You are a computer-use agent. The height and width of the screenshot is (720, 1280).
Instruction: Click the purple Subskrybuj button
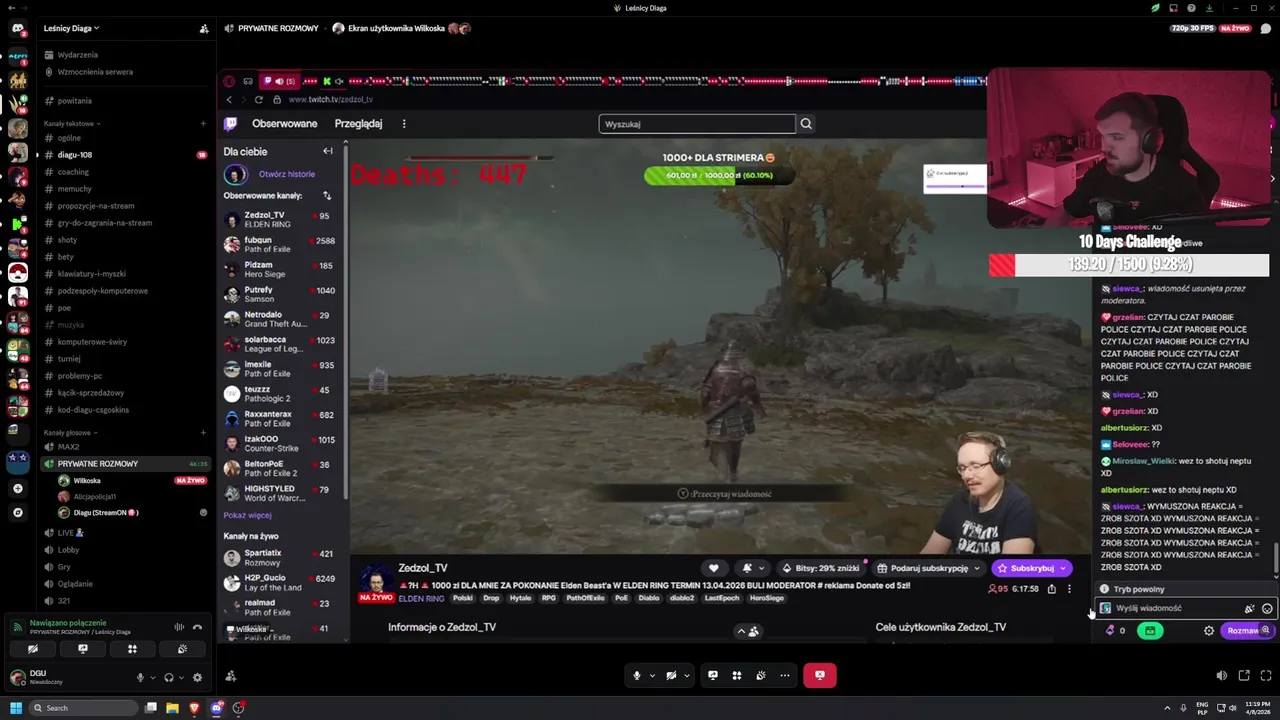[1031, 568]
